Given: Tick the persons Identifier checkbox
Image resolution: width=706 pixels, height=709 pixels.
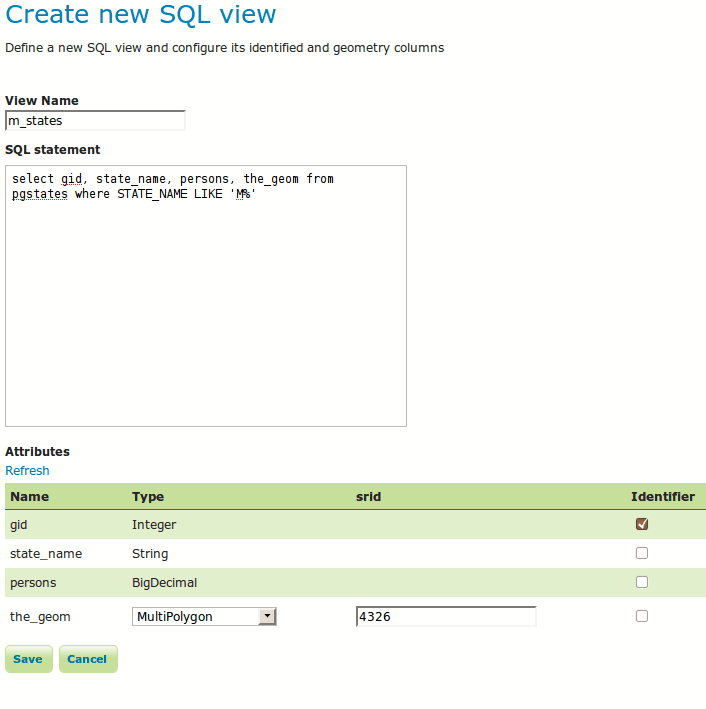Looking at the screenshot, I should 642,582.
